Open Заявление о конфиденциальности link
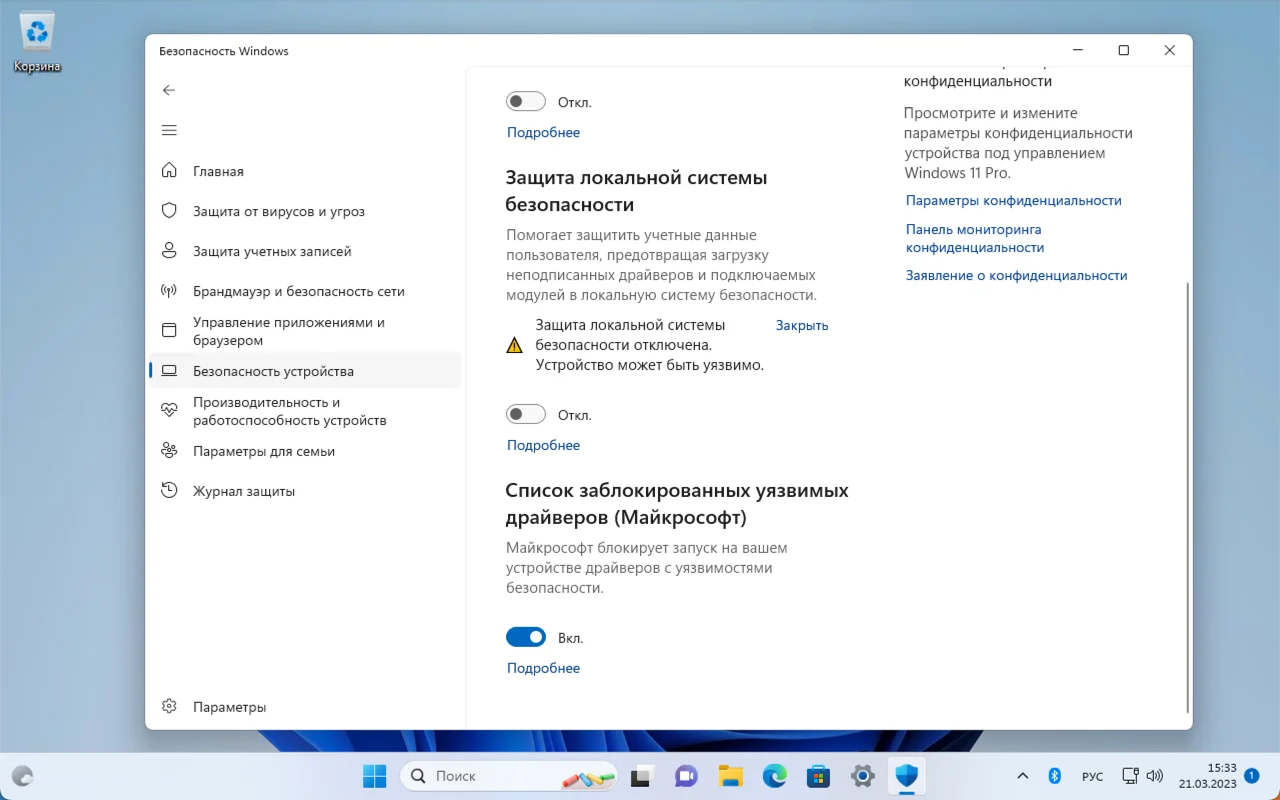Screen dimensions: 1280x800 (1016, 275)
